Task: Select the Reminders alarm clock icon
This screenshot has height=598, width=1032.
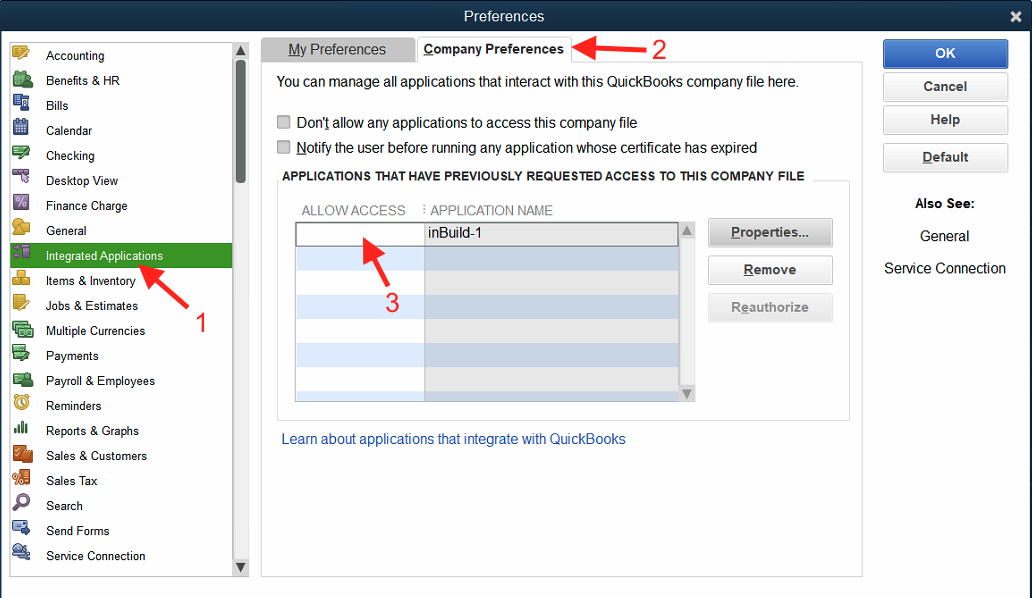Action: coord(21,404)
